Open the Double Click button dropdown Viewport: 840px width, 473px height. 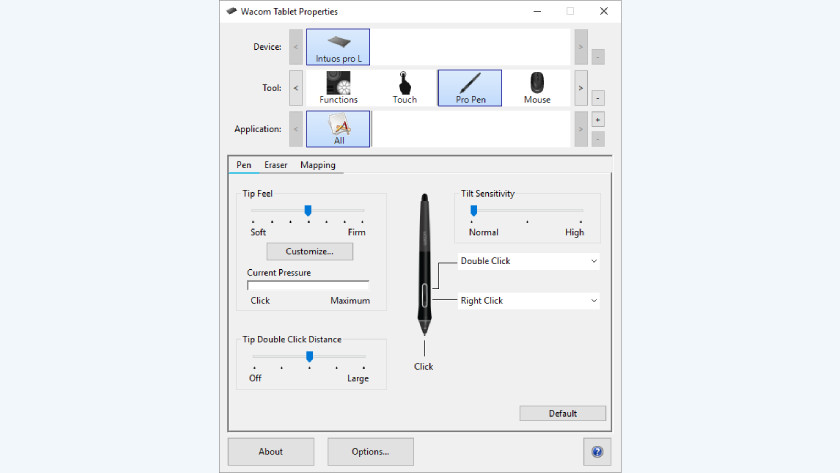tap(528, 261)
